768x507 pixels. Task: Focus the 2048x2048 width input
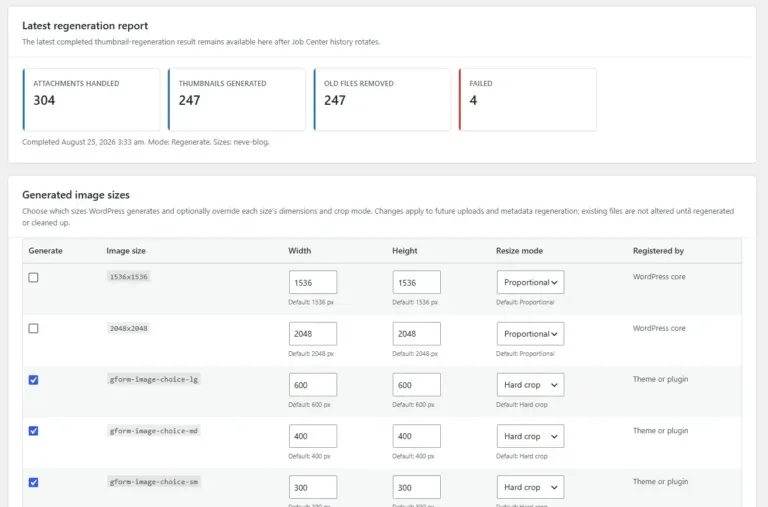[313, 334]
